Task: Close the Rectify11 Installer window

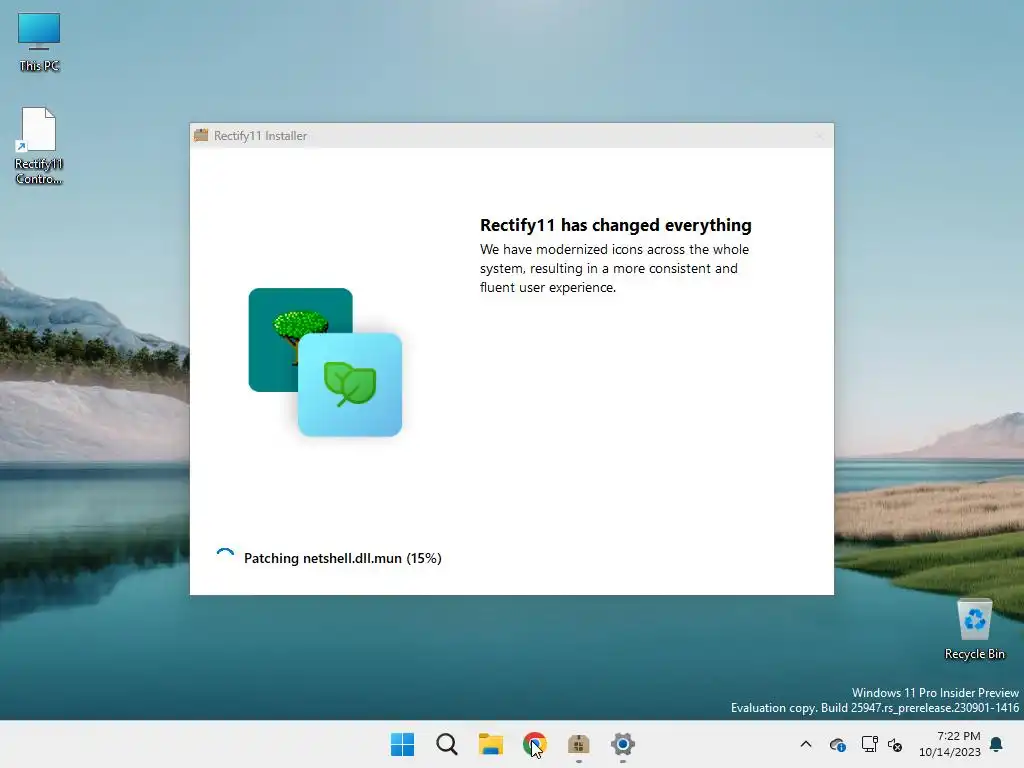Action: point(820,136)
